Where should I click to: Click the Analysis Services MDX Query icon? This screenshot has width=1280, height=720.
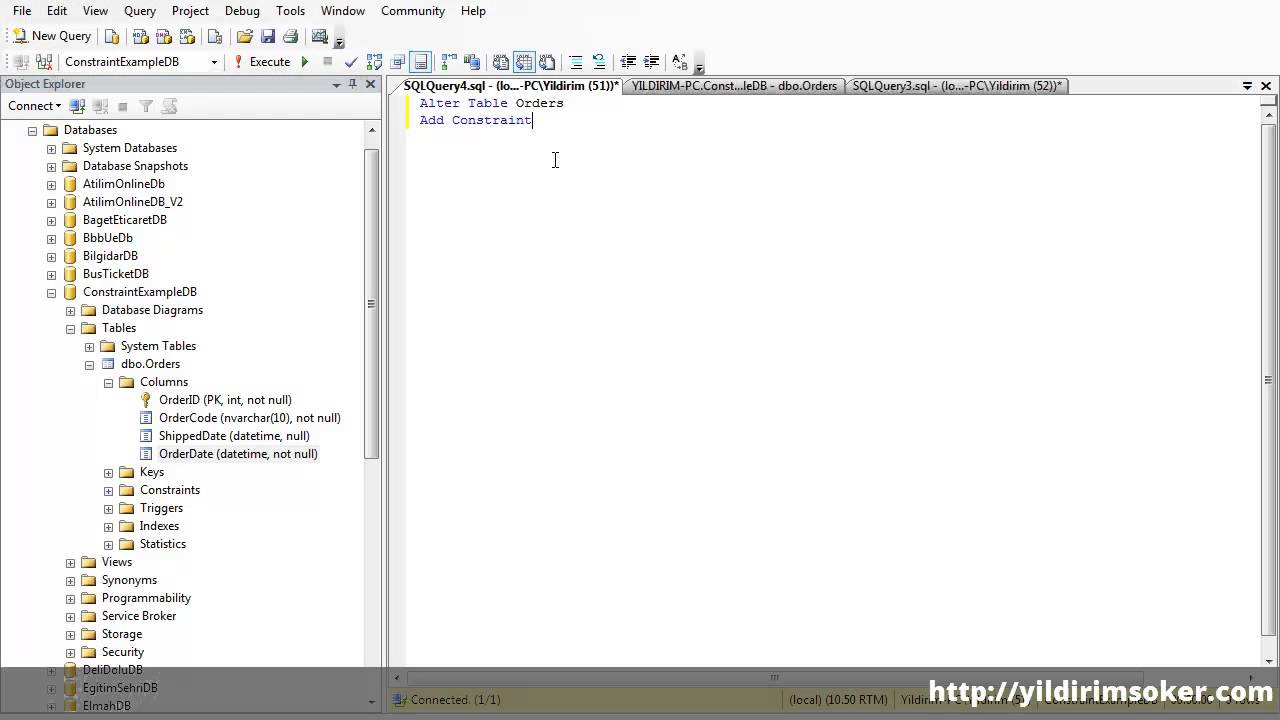tap(141, 36)
